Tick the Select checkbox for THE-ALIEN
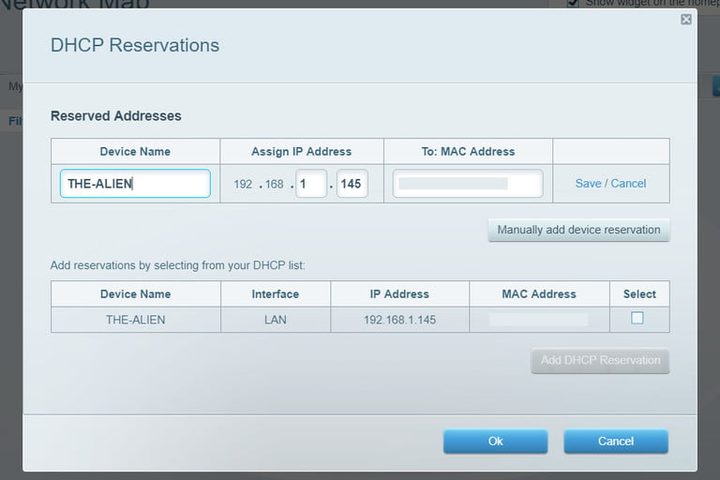This screenshot has width=720, height=480. tap(637, 318)
